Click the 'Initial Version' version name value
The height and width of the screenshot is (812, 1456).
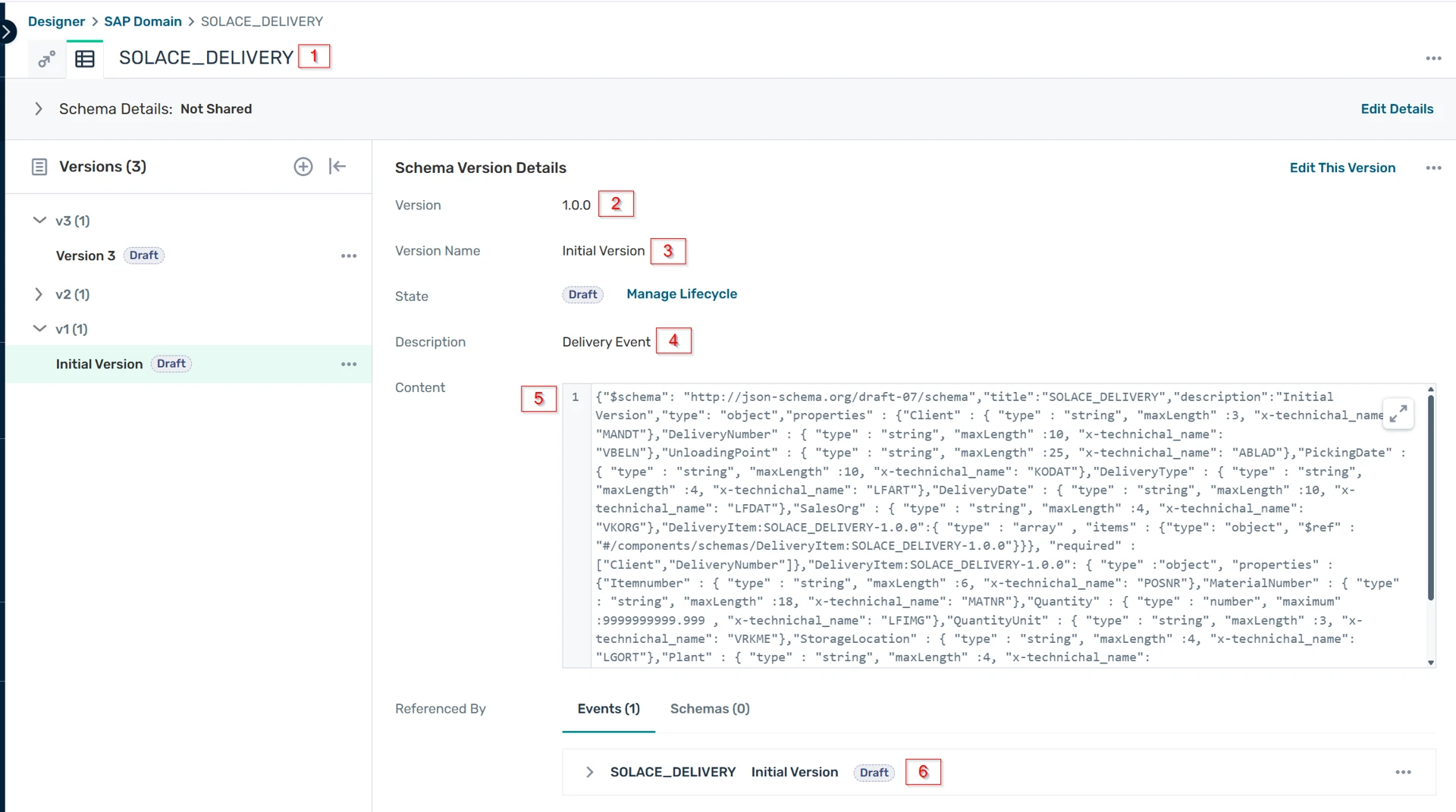pyautogui.click(x=603, y=251)
